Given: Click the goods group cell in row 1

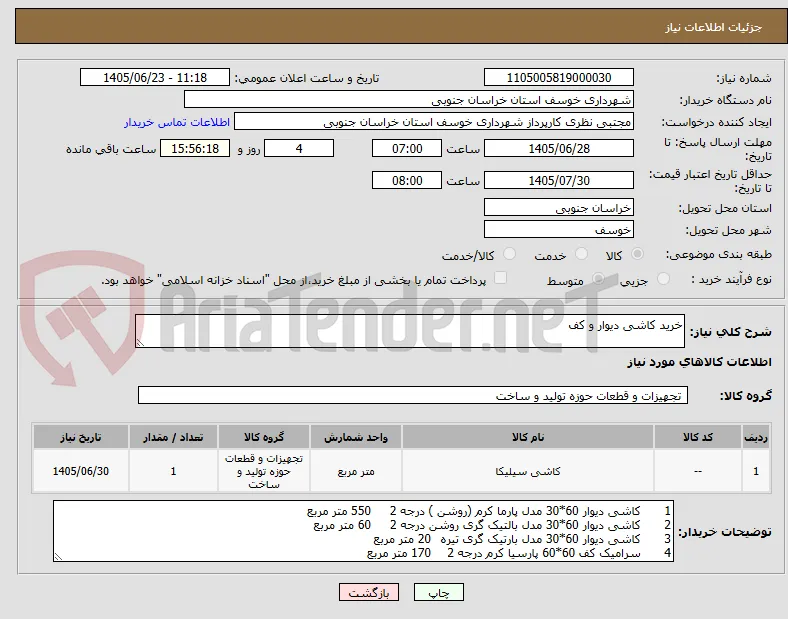Looking at the screenshot, I should click(264, 471).
